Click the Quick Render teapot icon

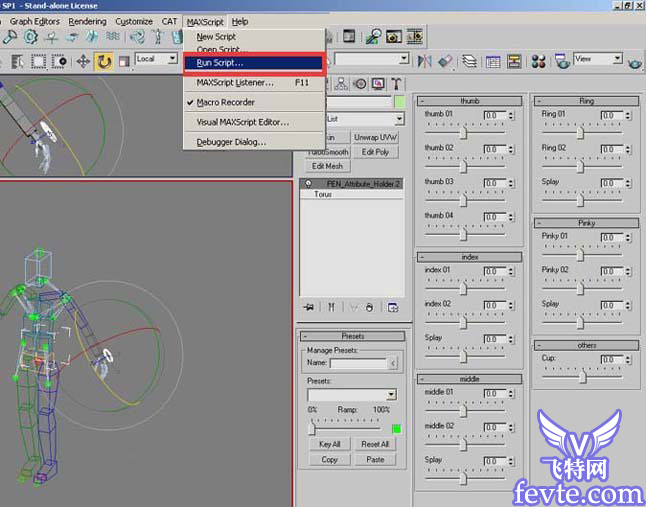coord(635,63)
